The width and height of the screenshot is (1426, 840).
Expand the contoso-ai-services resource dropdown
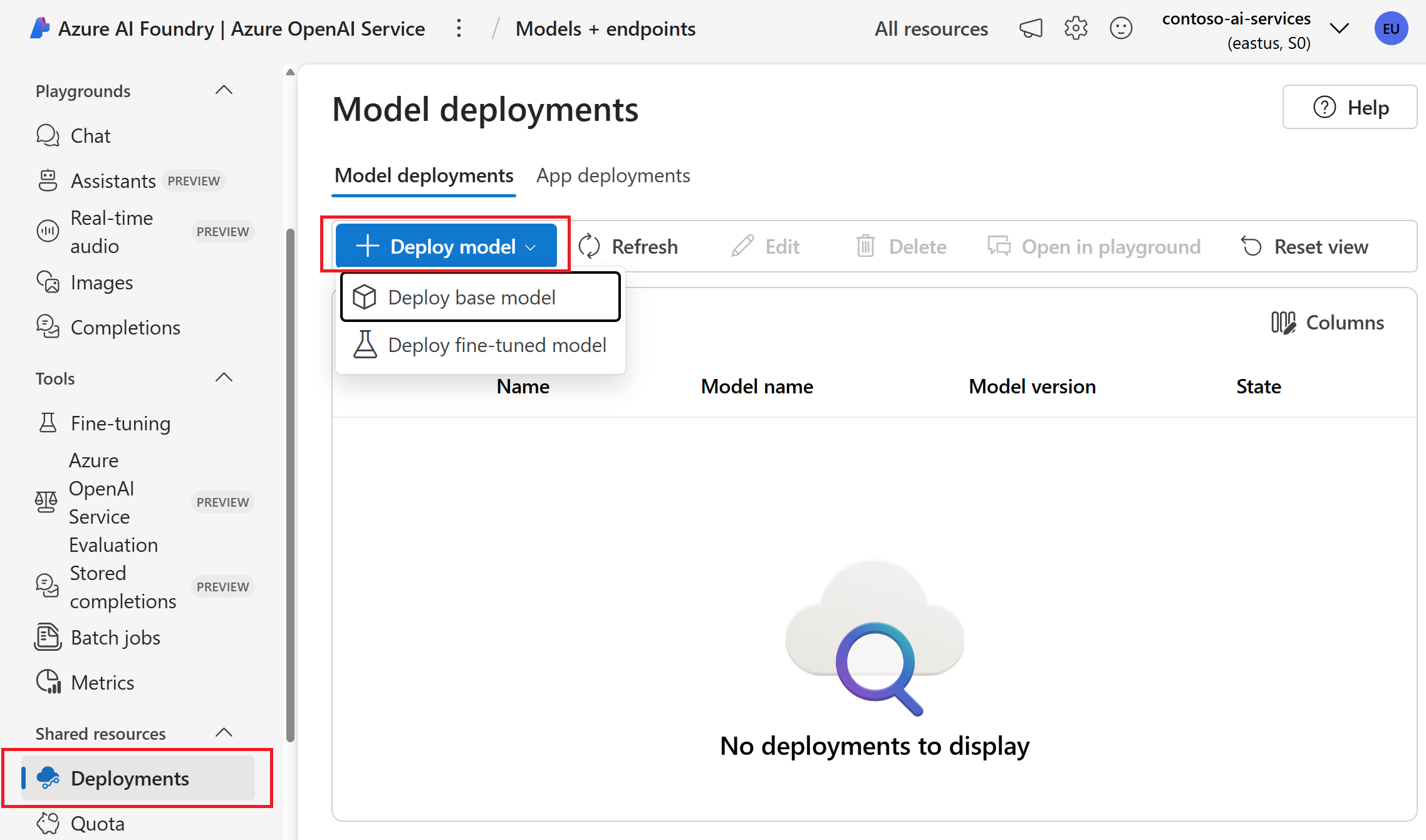click(1339, 29)
